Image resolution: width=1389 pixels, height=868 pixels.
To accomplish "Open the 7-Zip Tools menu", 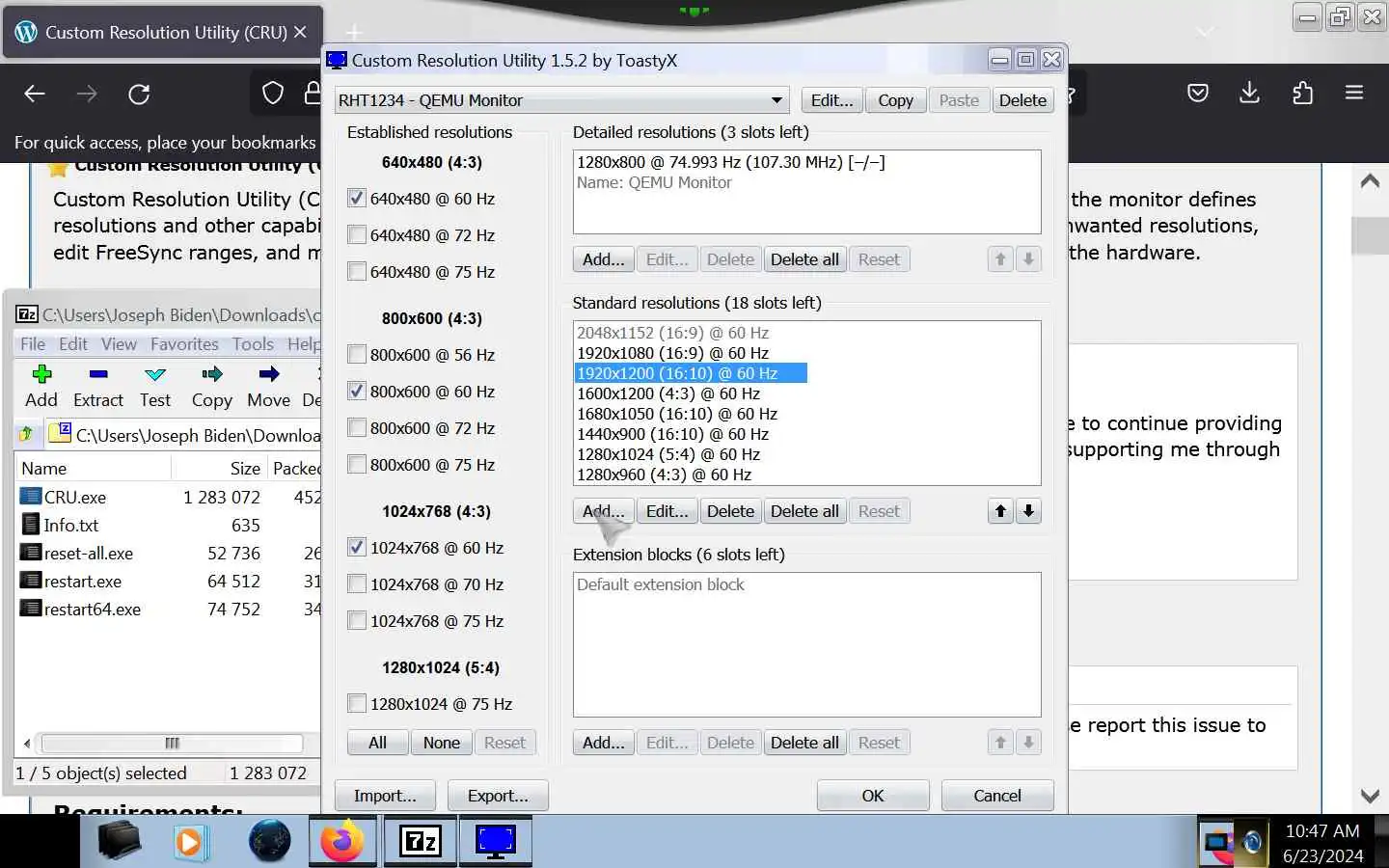I will pos(253,344).
